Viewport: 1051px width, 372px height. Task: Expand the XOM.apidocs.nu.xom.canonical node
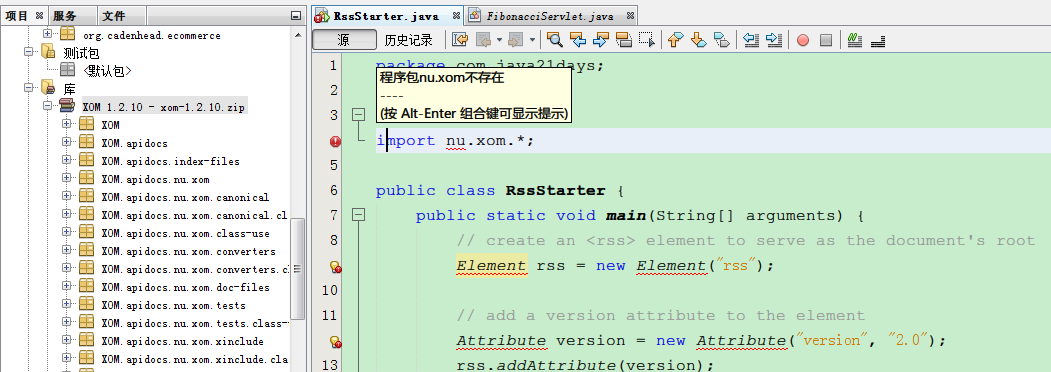coord(66,196)
